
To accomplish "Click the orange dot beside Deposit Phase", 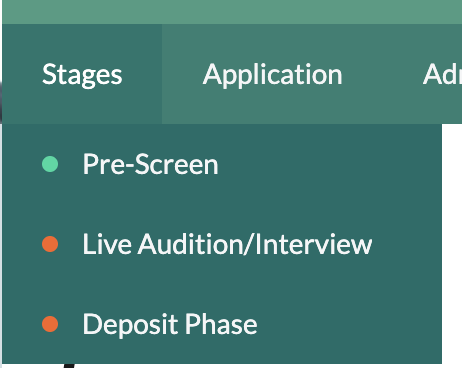I will pos(50,324).
